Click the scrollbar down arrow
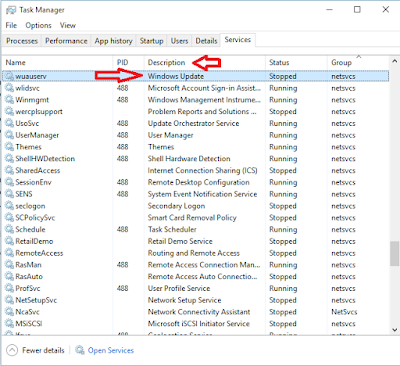Image resolution: width=400 pixels, height=366 pixels. coord(394,330)
